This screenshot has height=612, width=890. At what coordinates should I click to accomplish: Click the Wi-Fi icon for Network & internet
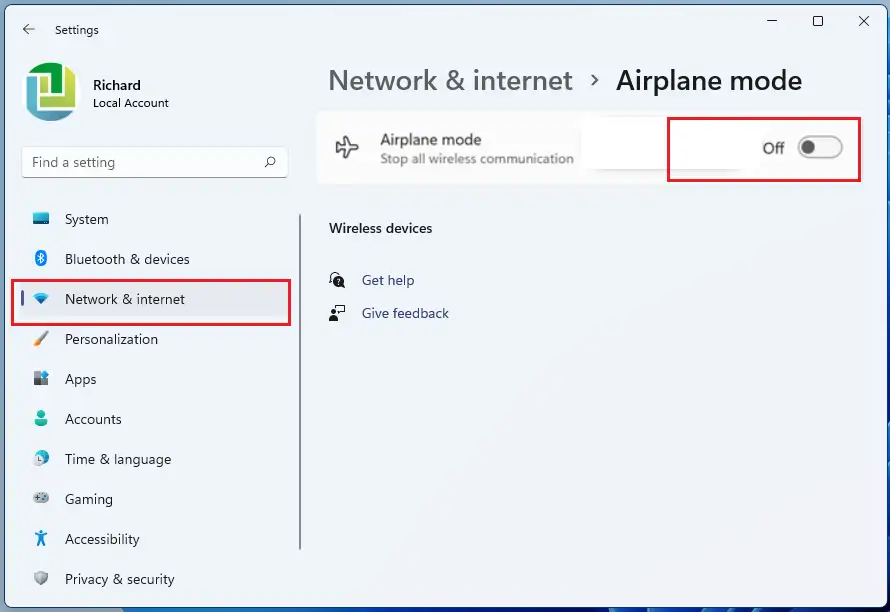[x=41, y=299]
